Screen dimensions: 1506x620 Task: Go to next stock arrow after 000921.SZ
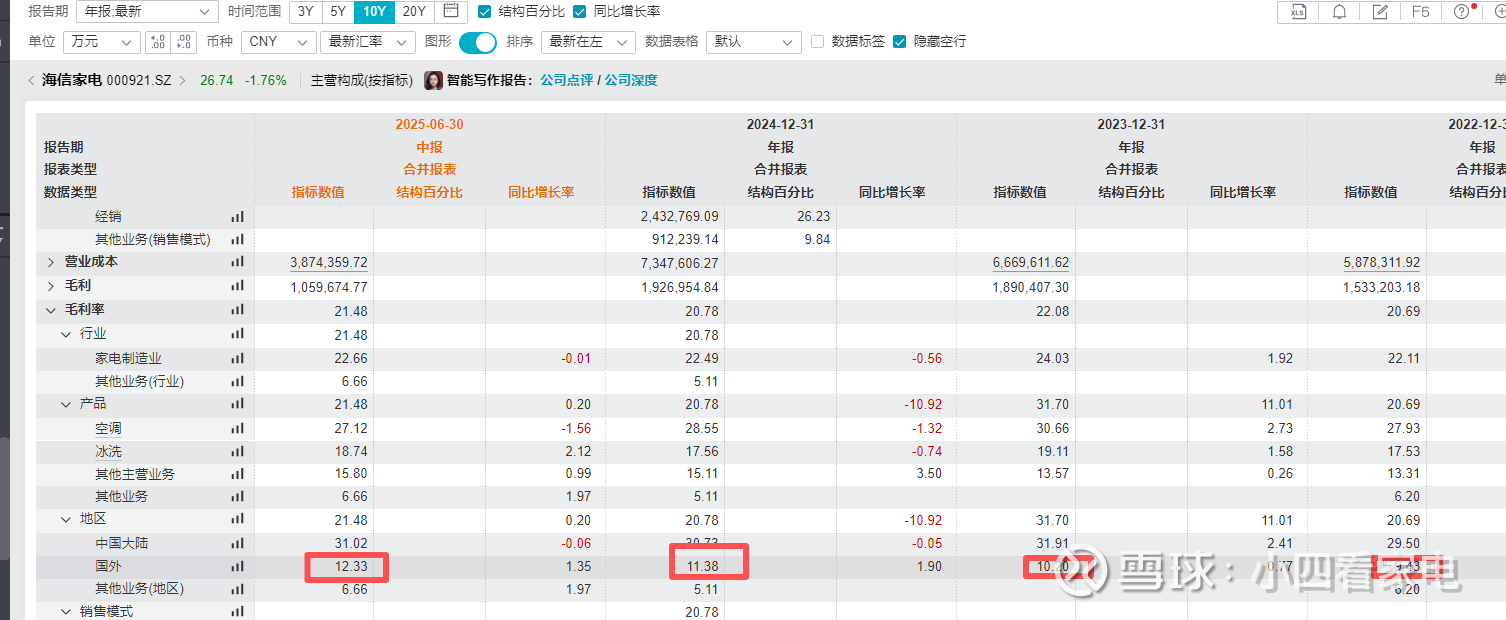[x=182, y=80]
